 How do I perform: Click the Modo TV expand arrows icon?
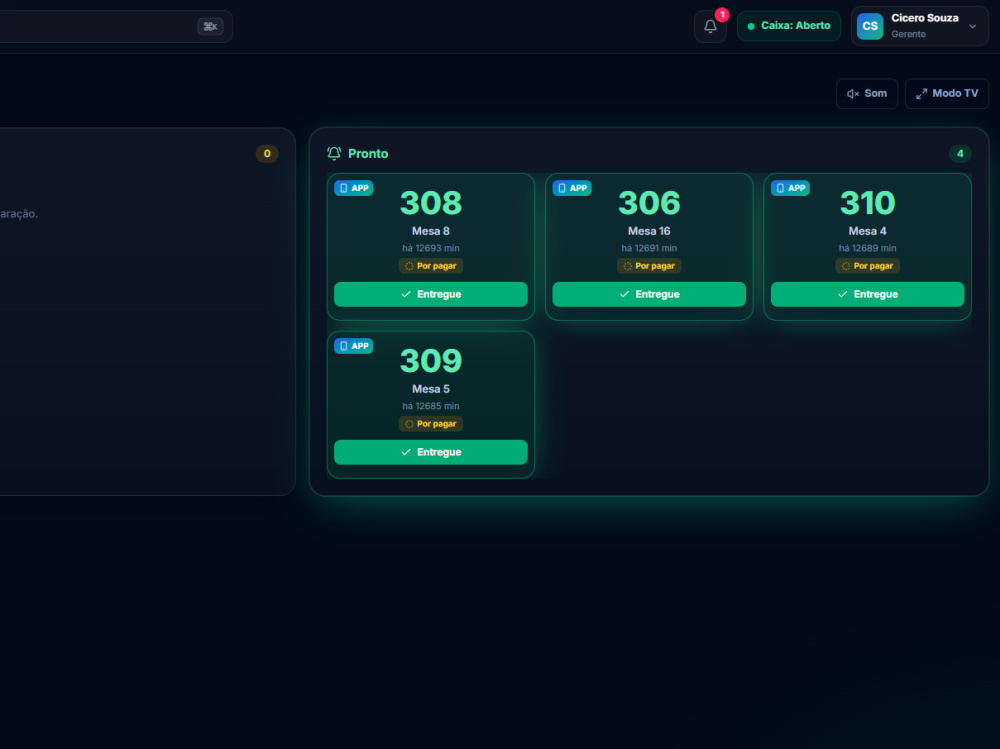tap(922, 94)
